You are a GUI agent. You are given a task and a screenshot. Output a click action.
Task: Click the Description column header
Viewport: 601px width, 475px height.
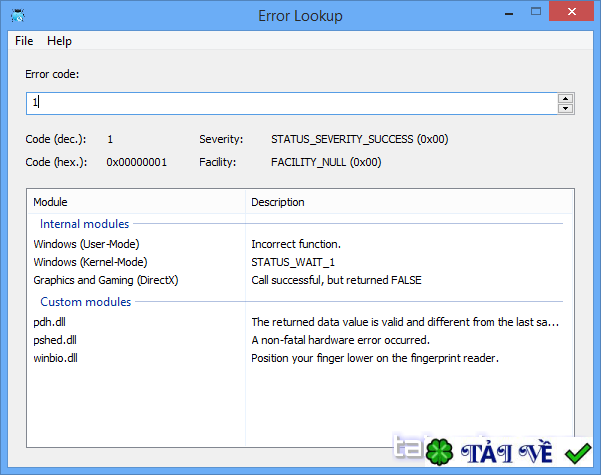[409, 202]
